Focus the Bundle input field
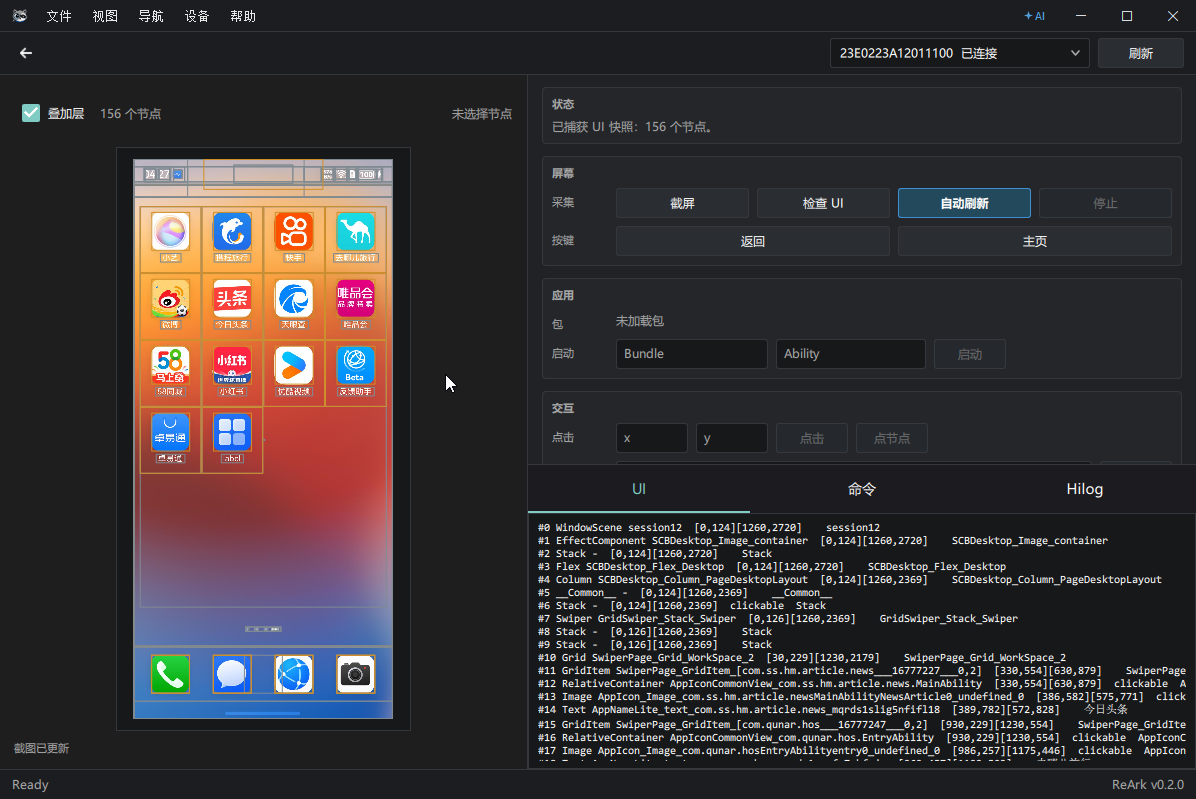 click(692, 354)
